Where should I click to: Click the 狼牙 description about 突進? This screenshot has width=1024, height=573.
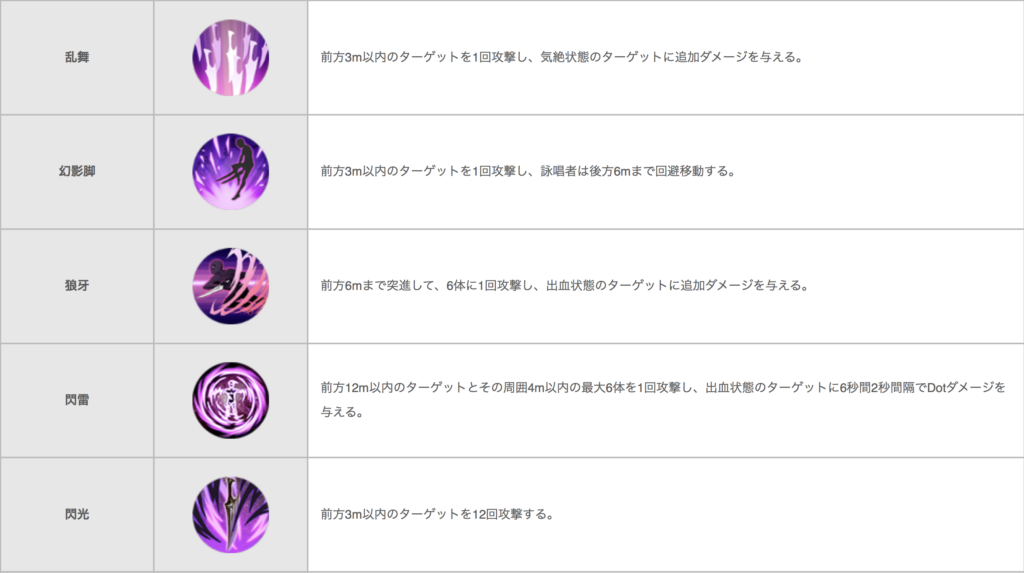click(564, 286)
